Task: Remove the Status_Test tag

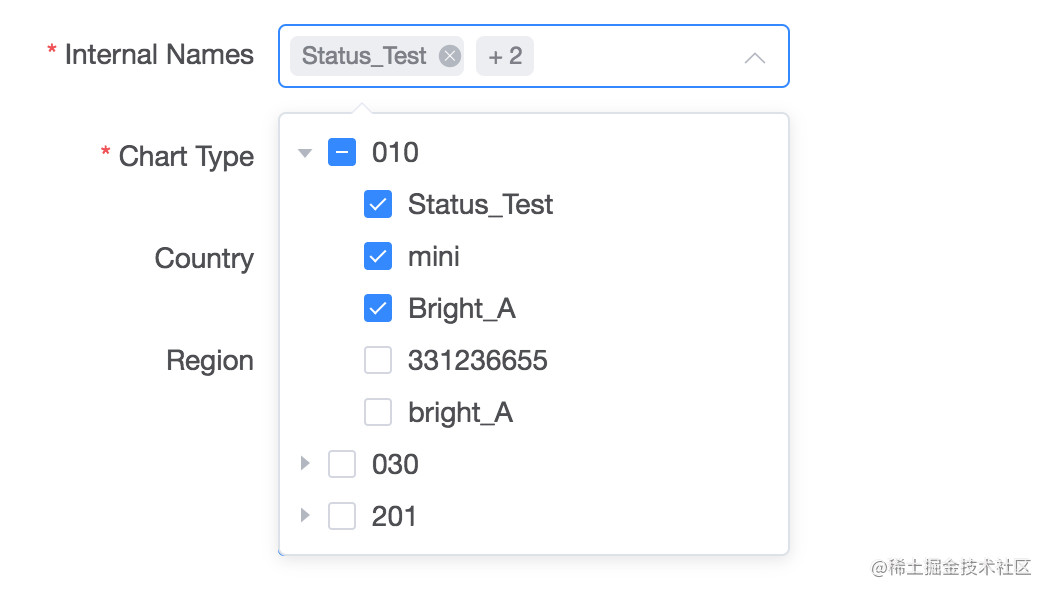Action: click(449, 56)
